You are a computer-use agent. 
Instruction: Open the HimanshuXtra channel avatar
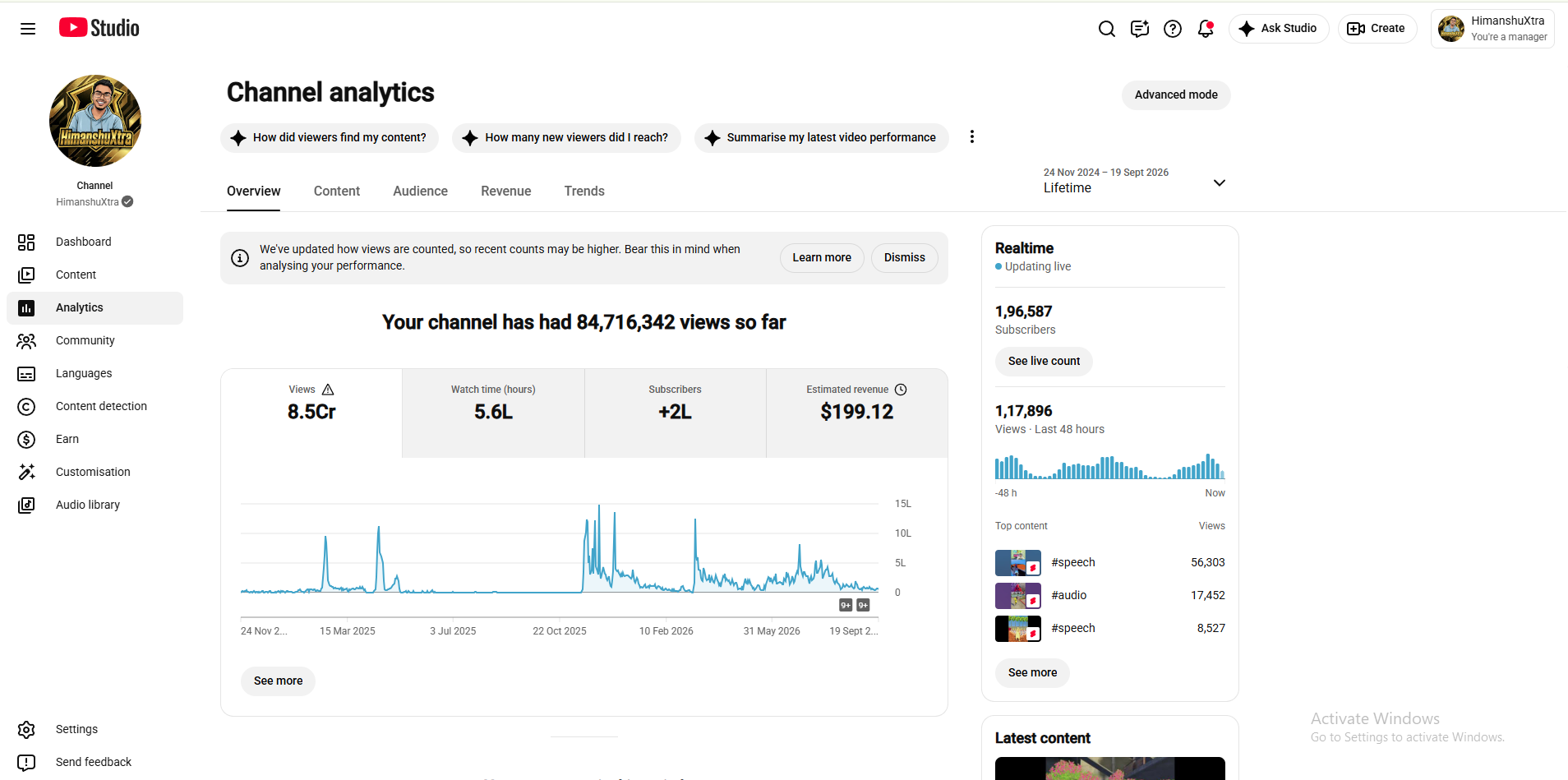[95, 121]
